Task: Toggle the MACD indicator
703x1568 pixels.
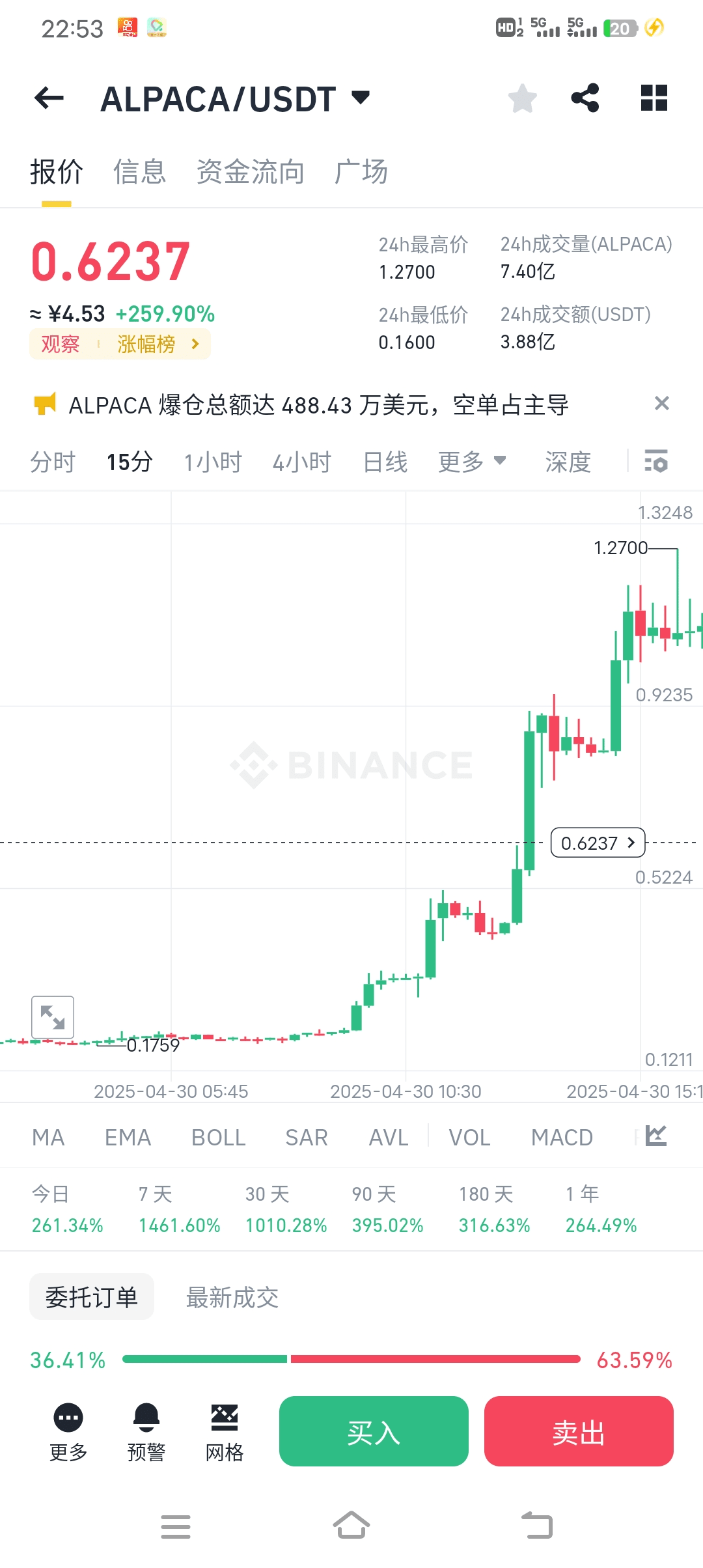Action: [x=562, y=1138]
